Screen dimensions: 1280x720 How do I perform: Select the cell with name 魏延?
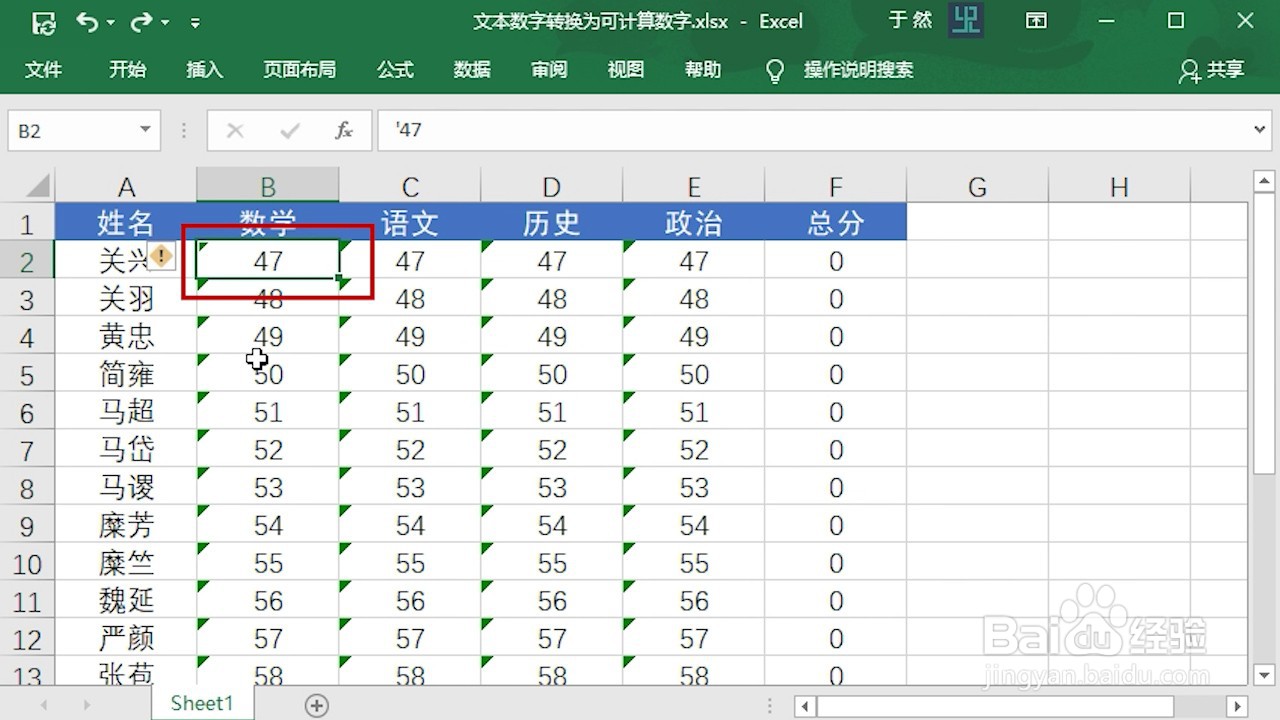click(126, 601)
